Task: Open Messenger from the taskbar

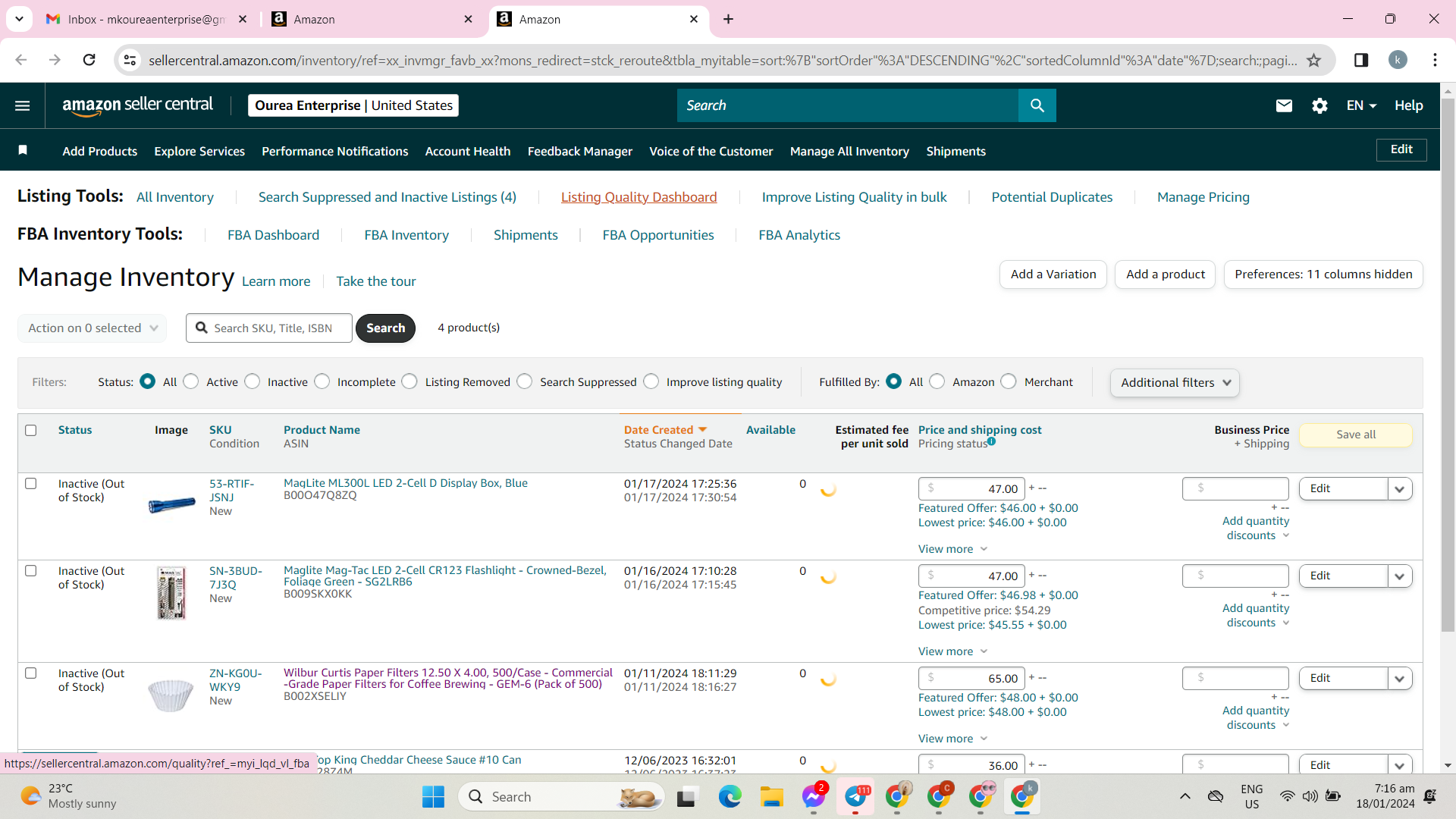Action: (813, 796)
